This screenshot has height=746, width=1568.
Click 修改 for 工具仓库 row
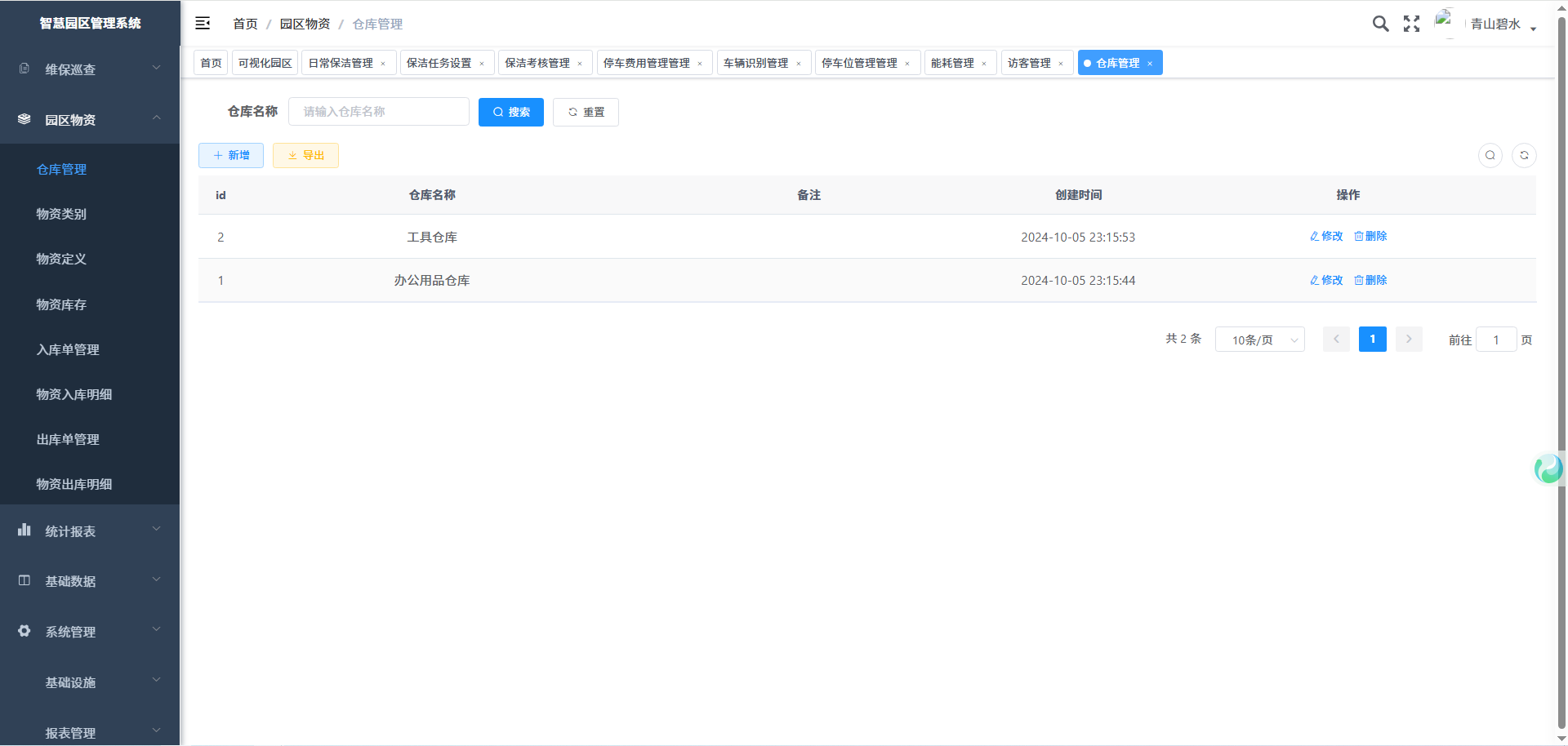(x=1326, y=236)
